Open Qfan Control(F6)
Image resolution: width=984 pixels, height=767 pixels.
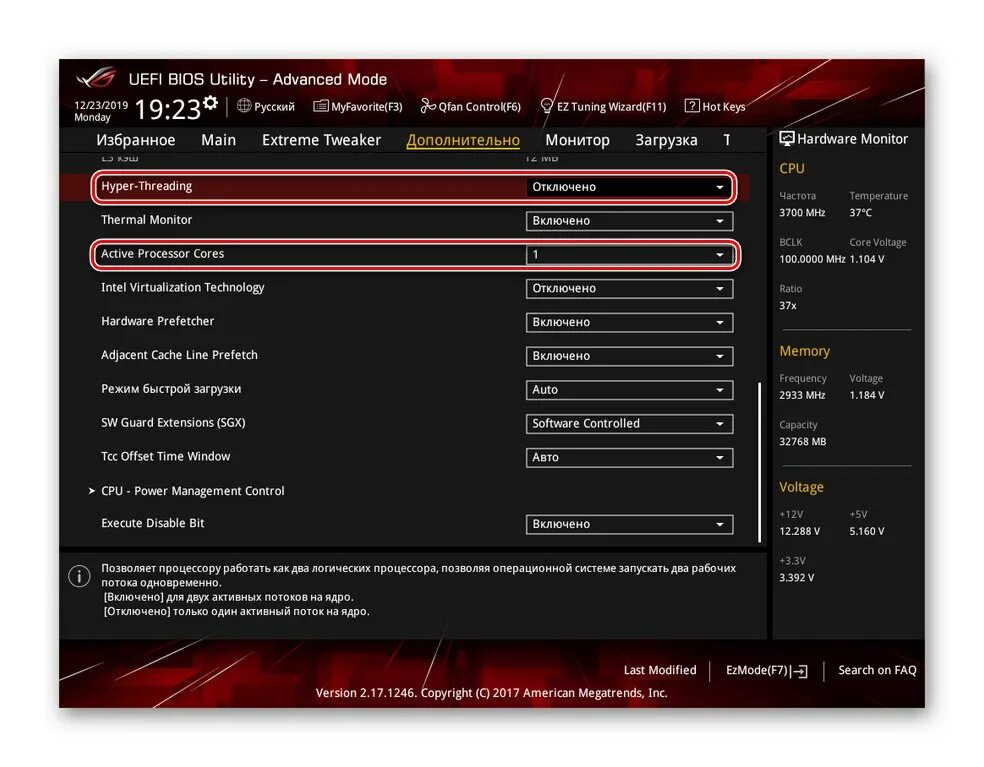(471, 106)
